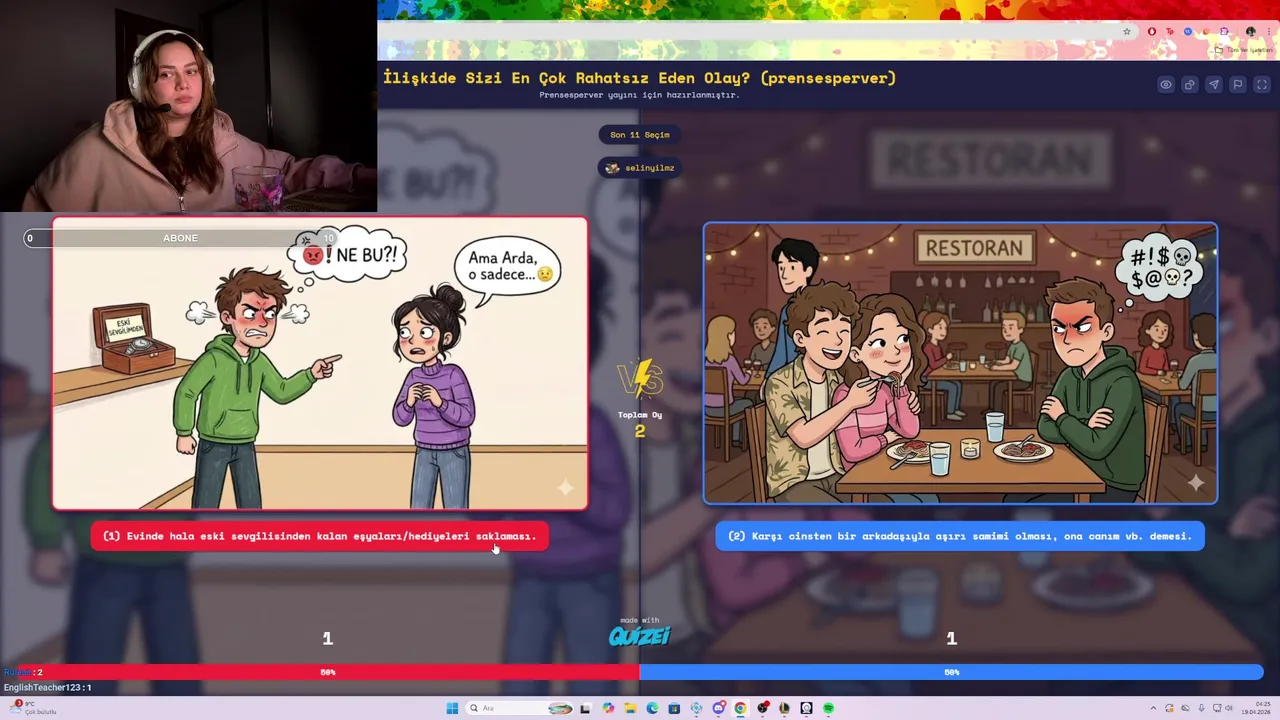Open Spotify from the taskbar
Viewport: 1280px width, 720px height.
(828, 708)
